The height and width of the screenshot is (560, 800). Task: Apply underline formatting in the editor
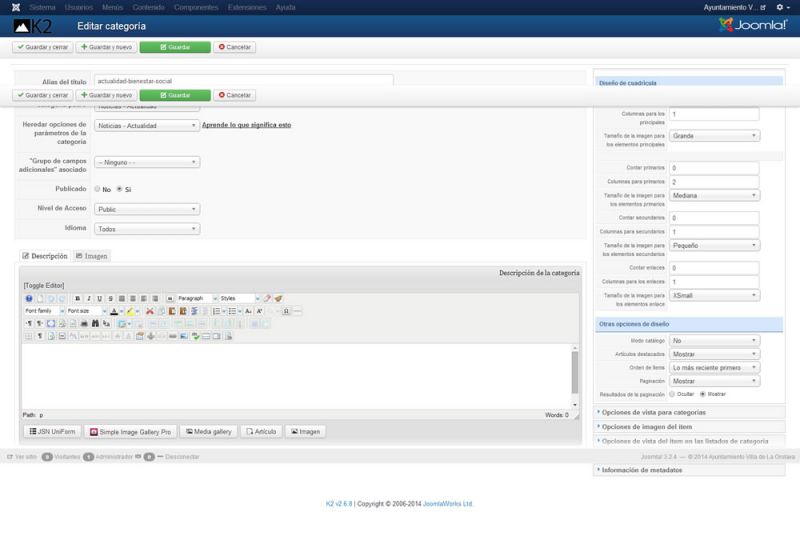tap(99, 298)
